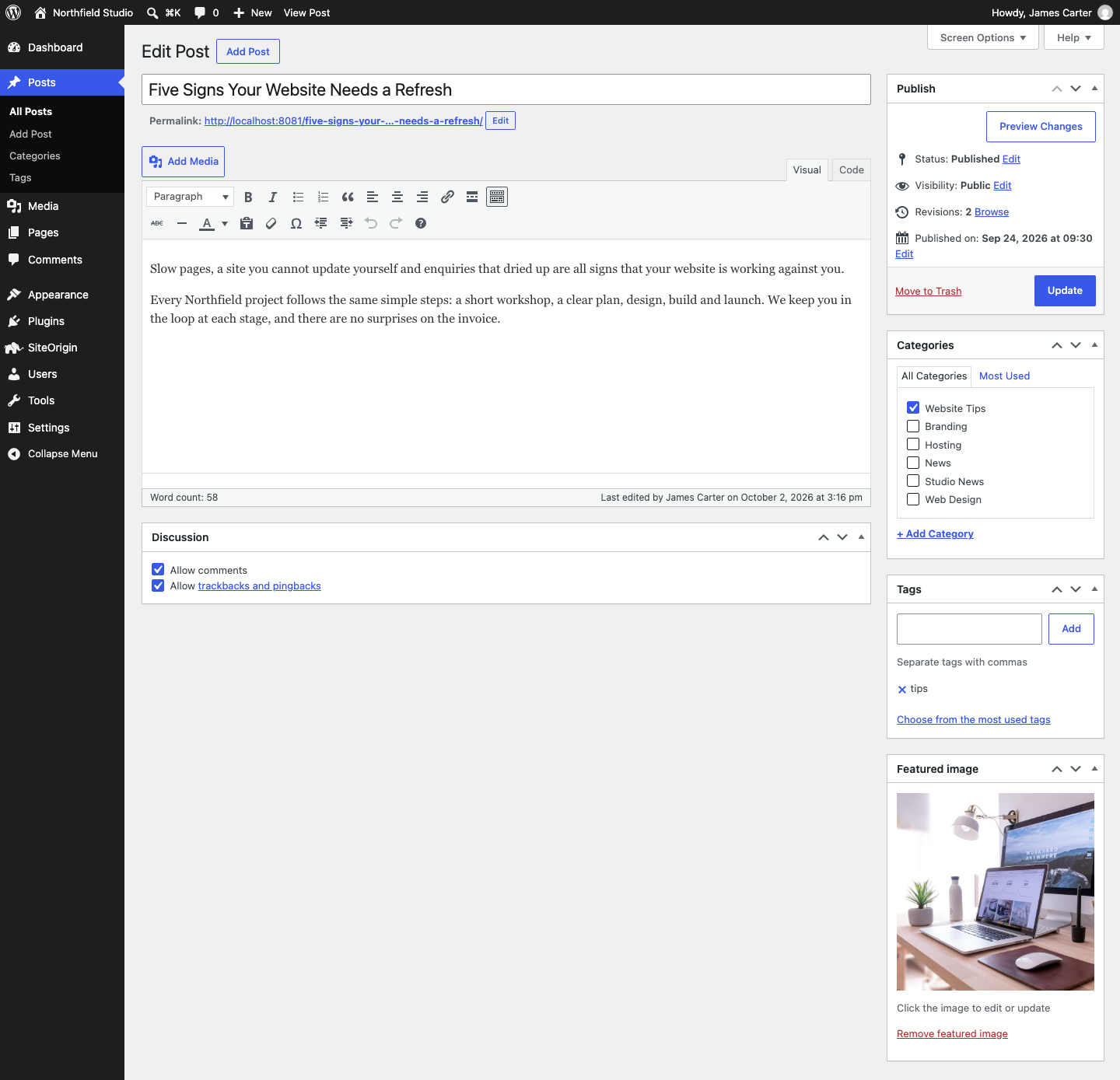Click the Update button
The width and height of the screenshot is (1120, 1080).
click(1065, 291)
